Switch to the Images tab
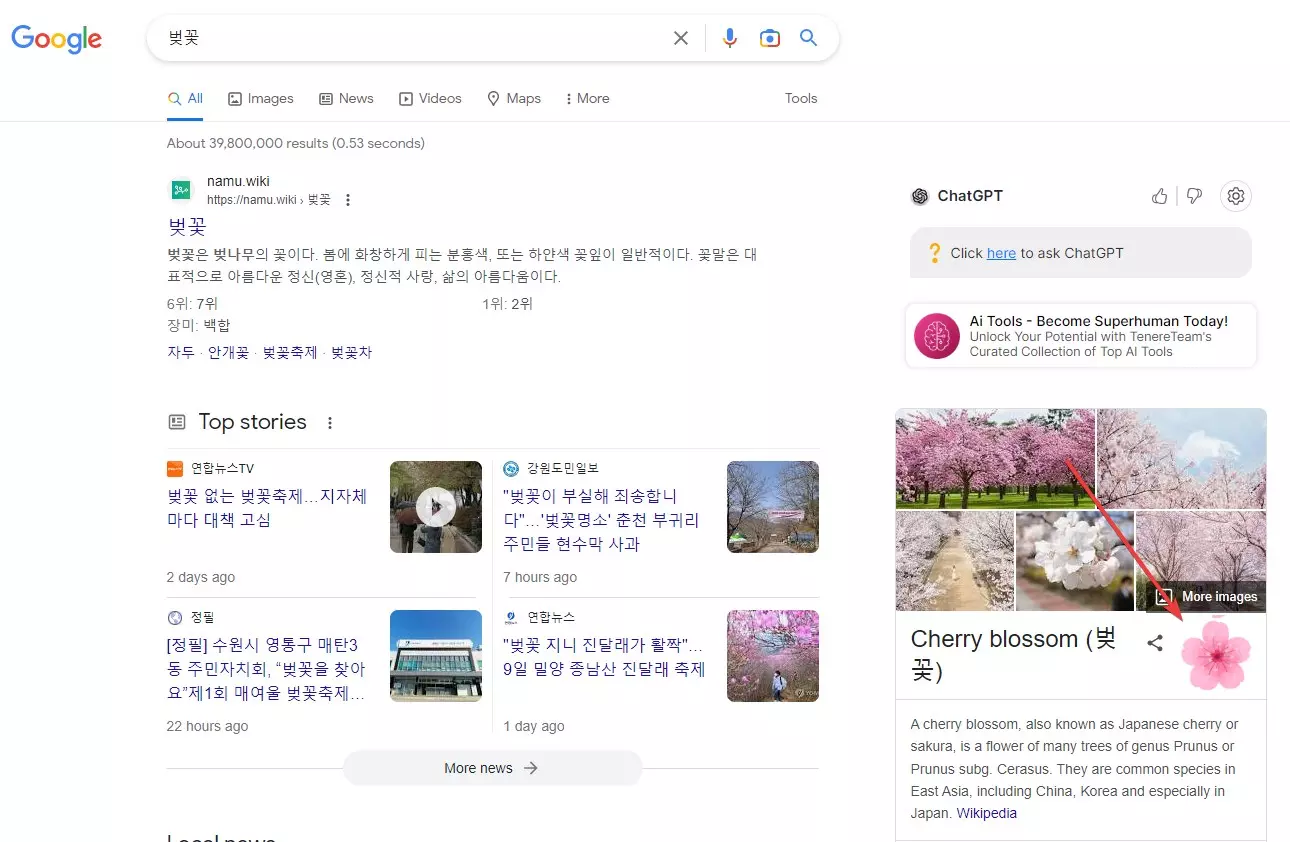The width and height of the screenshot is (1290, 842). (260, 98)
